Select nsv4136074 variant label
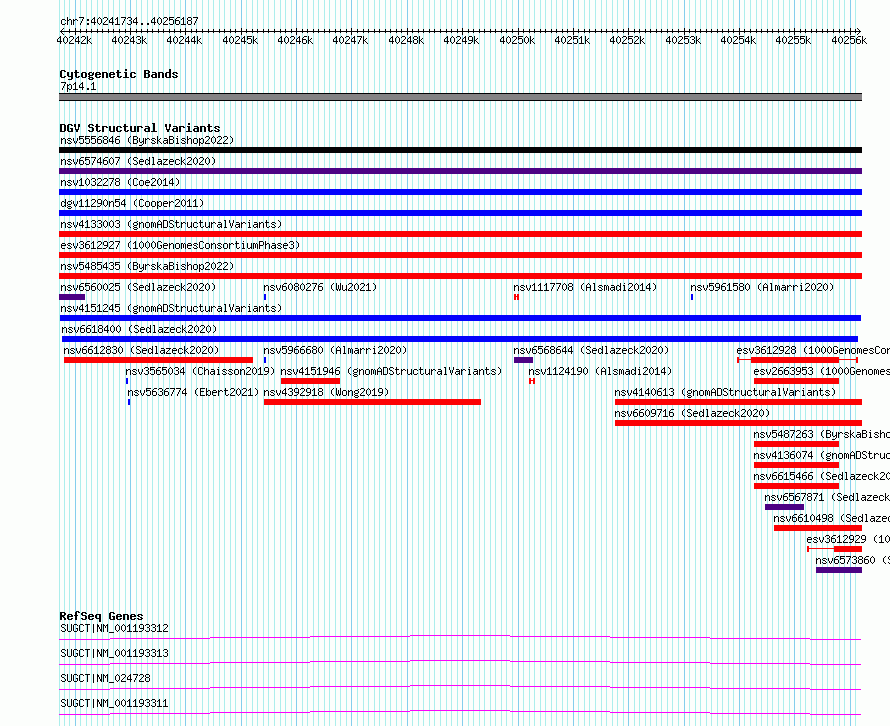Viewport: 890px width, 726px height. (x=821, y=455)
